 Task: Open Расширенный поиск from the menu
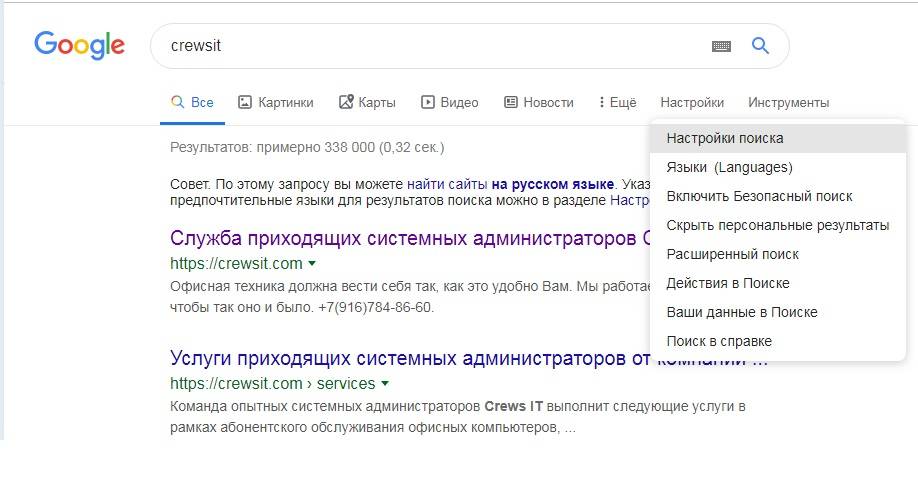(x=778, y=255)
